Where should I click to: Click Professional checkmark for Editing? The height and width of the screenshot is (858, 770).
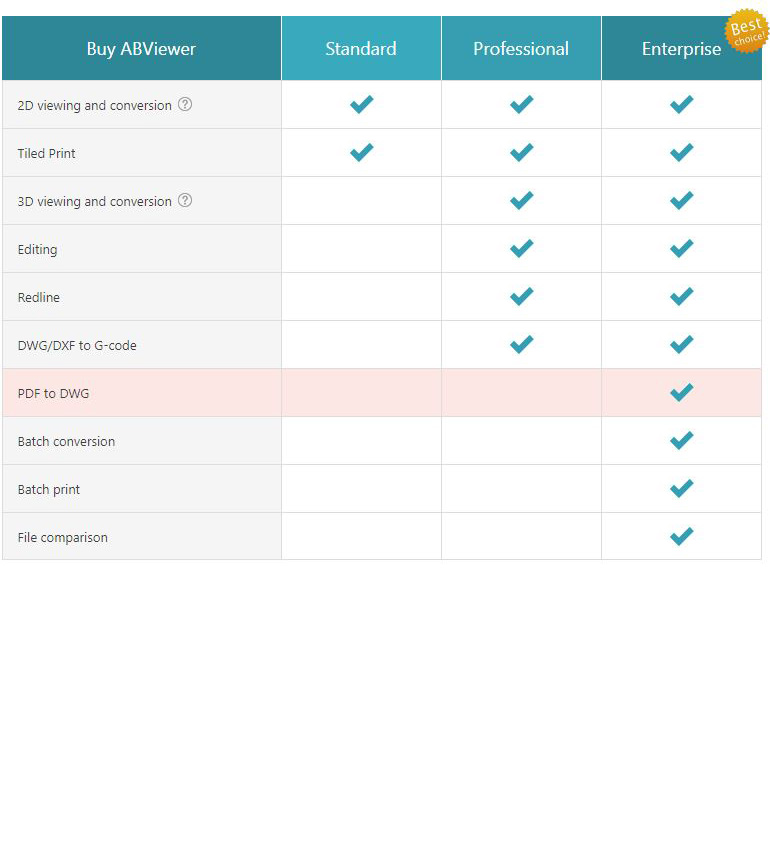pyautogui.click(x=522, y=248)
